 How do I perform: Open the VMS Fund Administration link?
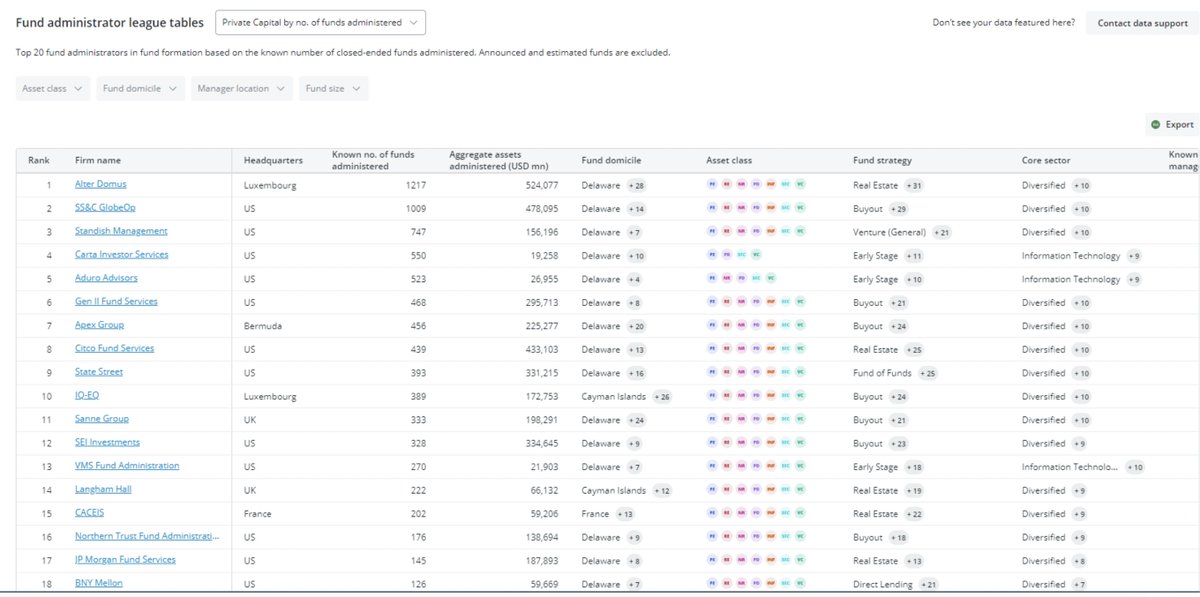coord(127,466)
